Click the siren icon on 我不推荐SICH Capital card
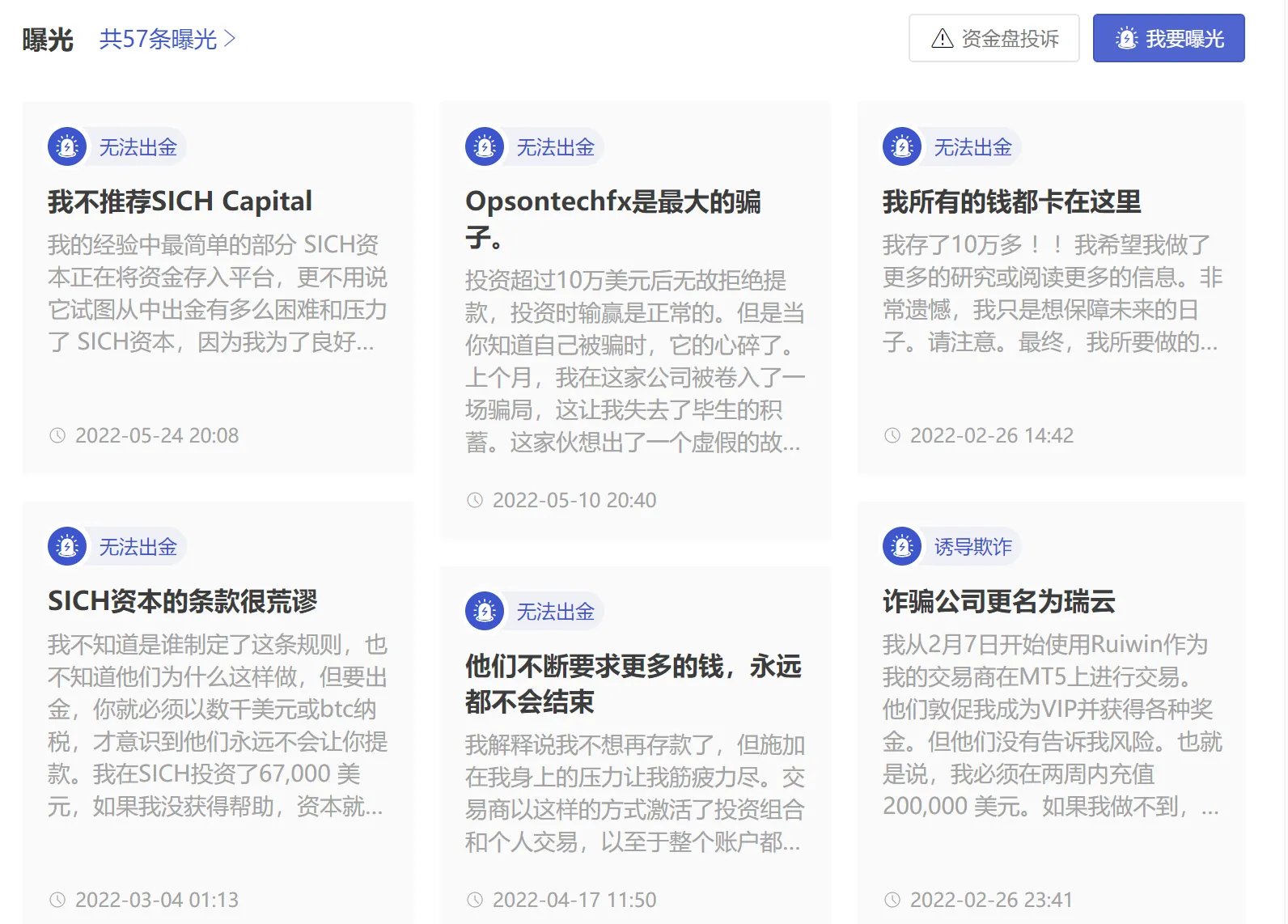The width and height of the screenshot is (1288, 924). point(67,146)
